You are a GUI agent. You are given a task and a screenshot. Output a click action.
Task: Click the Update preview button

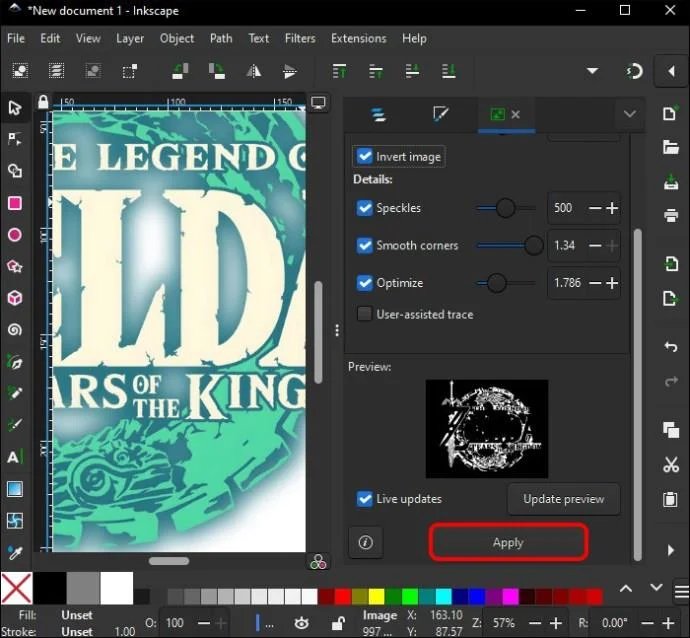pyautogui.click(x=564, y=499)
